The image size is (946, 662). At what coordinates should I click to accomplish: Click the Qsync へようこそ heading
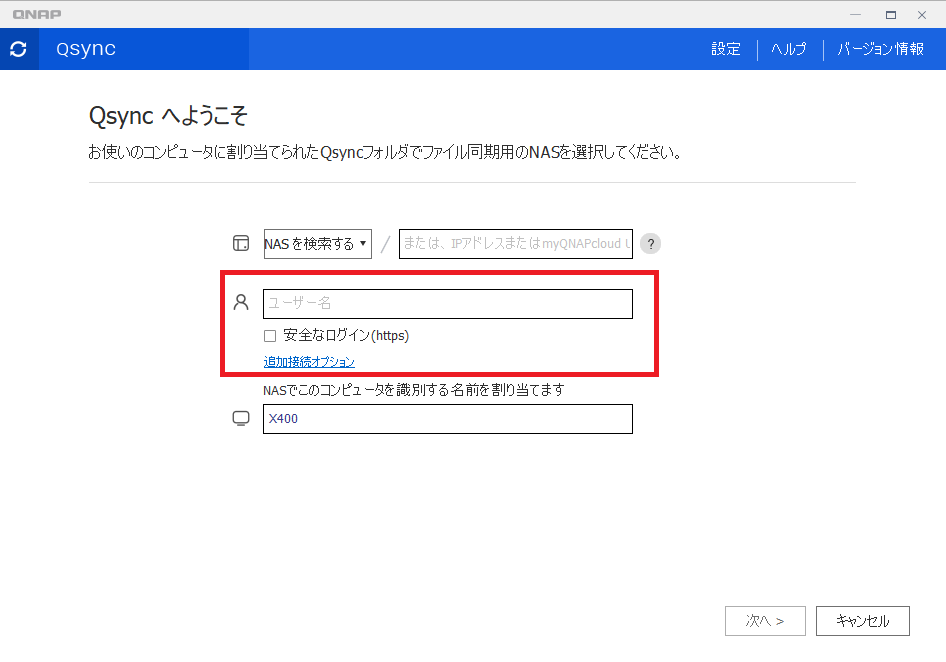tap(168, 115)
